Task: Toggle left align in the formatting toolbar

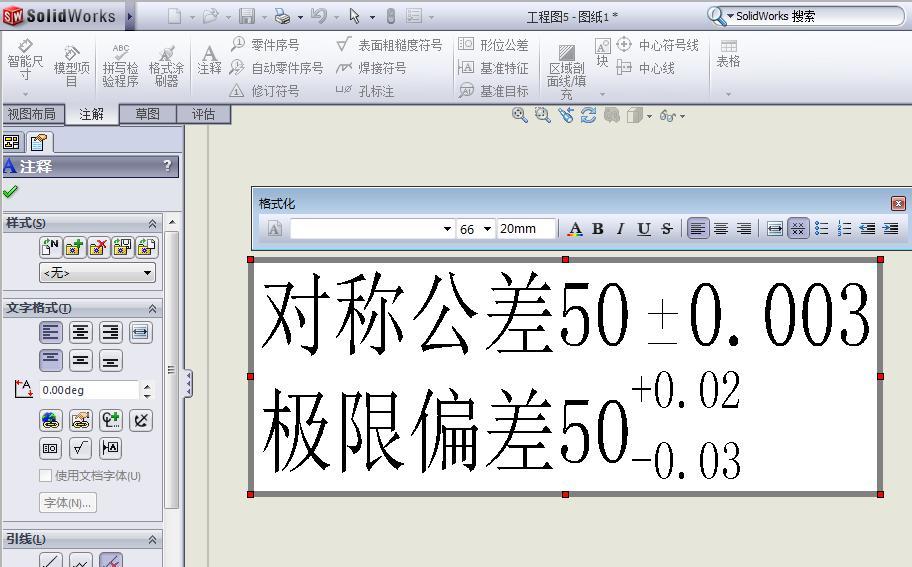Action: coord(698,229)
